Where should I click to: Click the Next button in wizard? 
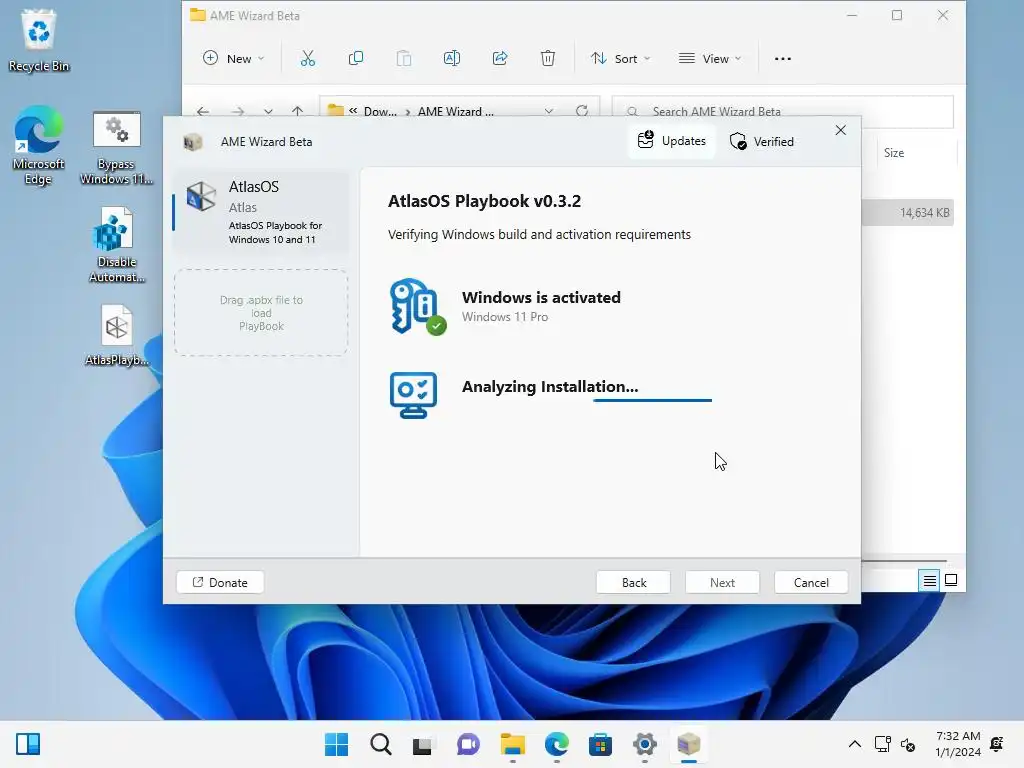[722, 583]
